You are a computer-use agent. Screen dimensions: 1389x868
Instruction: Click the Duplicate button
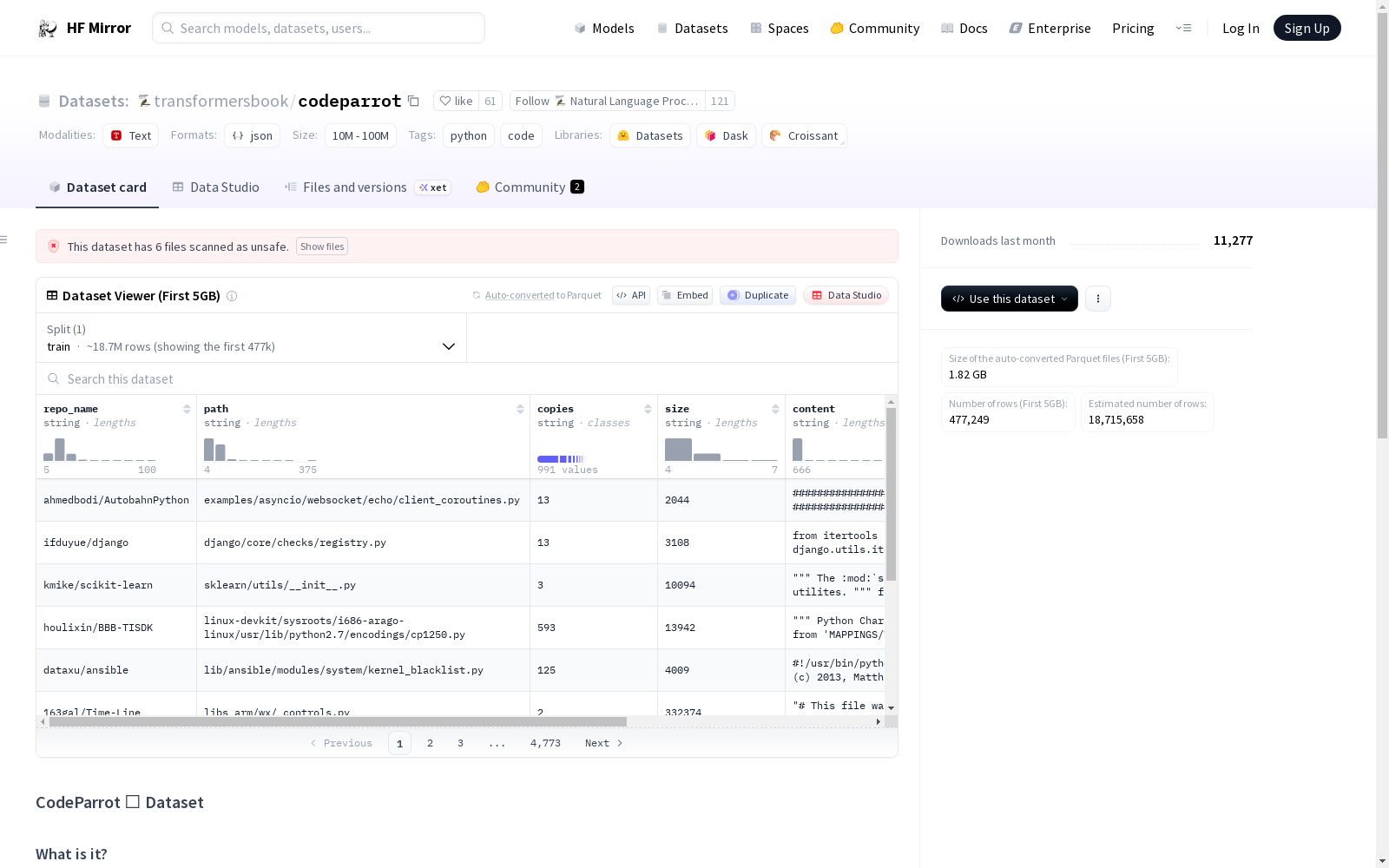758,295
